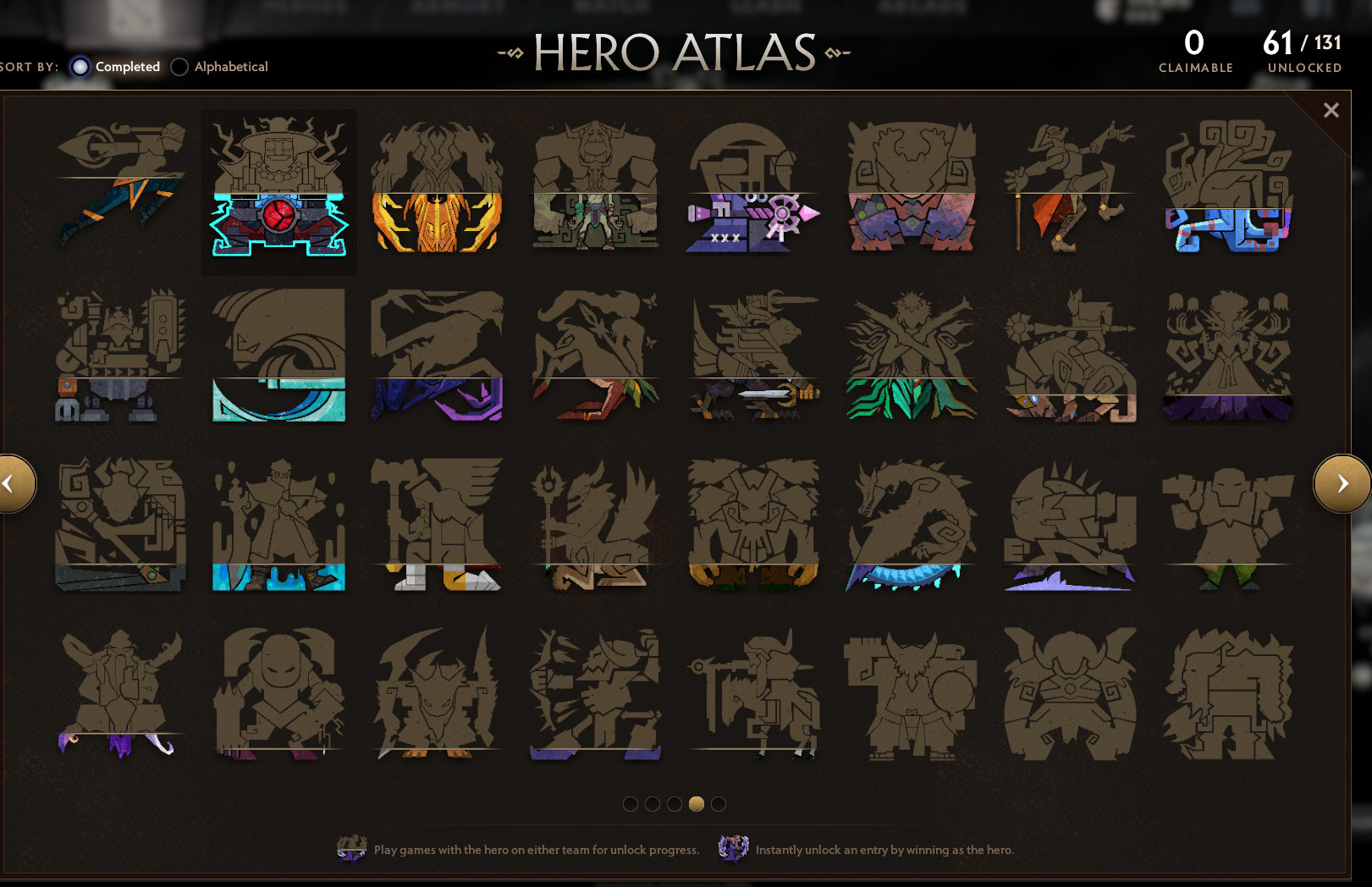Click the 'Play games with the hero' legend icon
Image resolution: width=1372 pixels, height=887 pixels.
coord(351,848)
